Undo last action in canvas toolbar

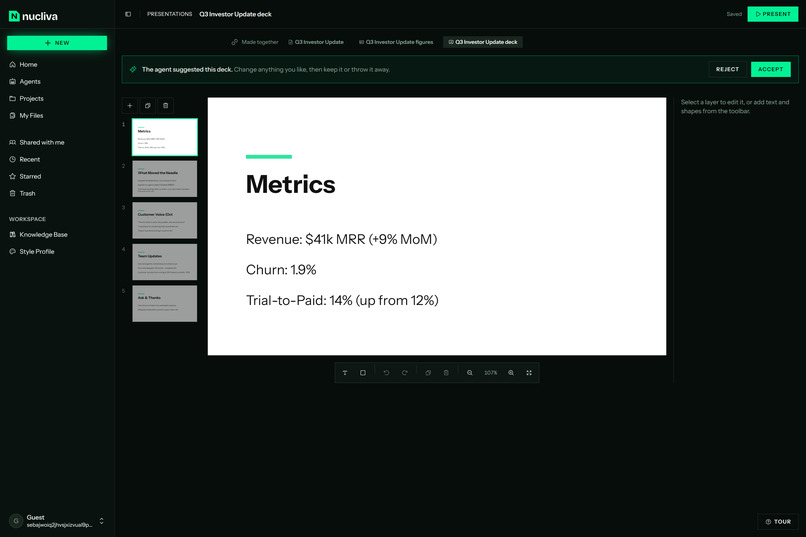click(387, 373)
